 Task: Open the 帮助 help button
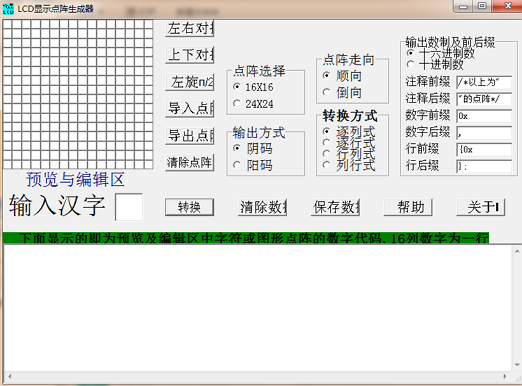[408, 207]
